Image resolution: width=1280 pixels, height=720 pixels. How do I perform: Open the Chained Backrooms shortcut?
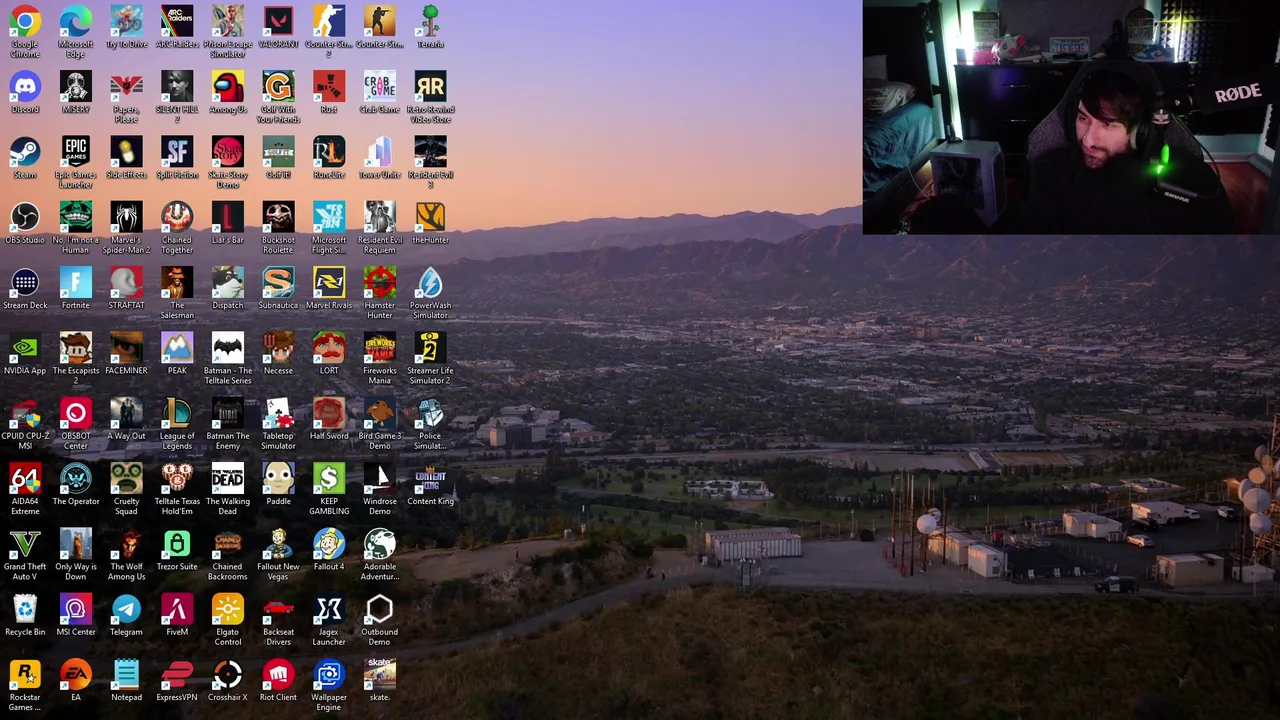tap(227, 544)
